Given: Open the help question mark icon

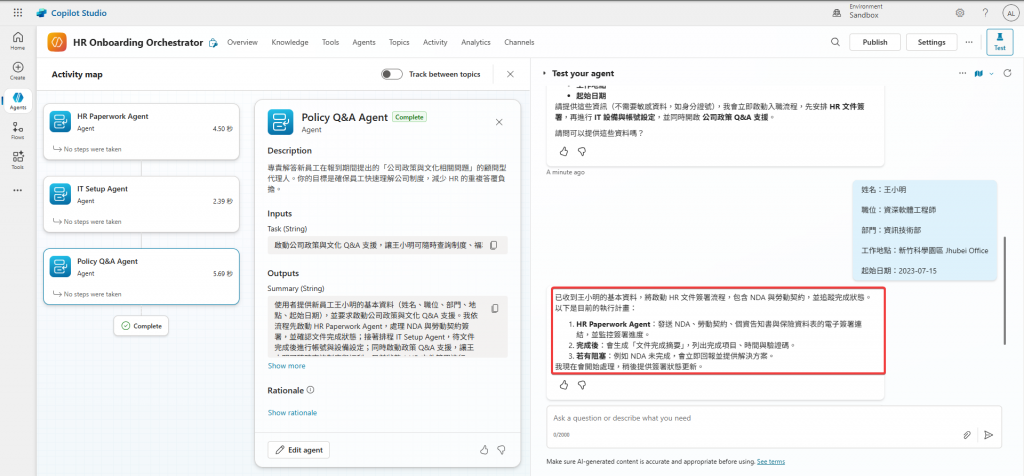Looking at the screenshot, I should (x=985, y=13).
